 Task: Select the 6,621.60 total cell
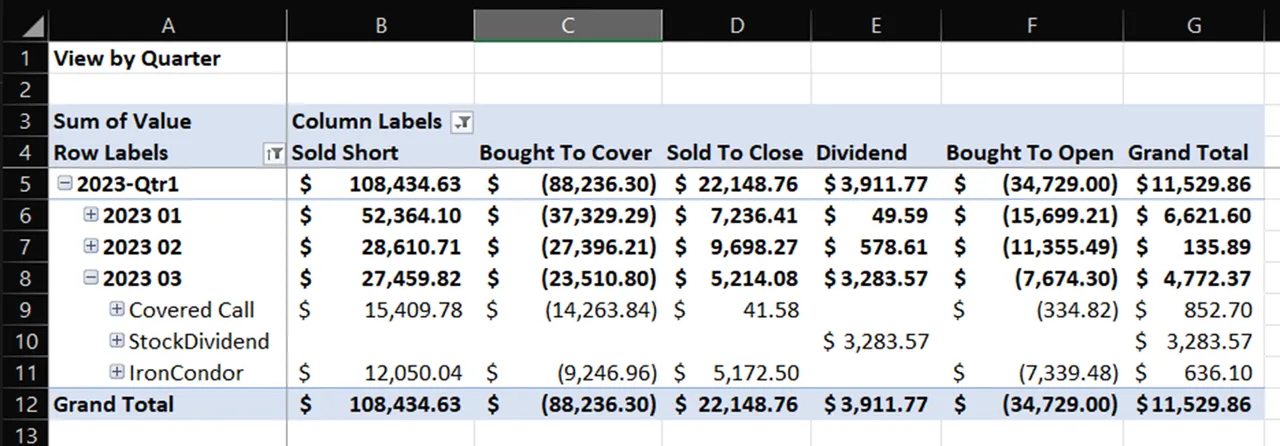1194,215
